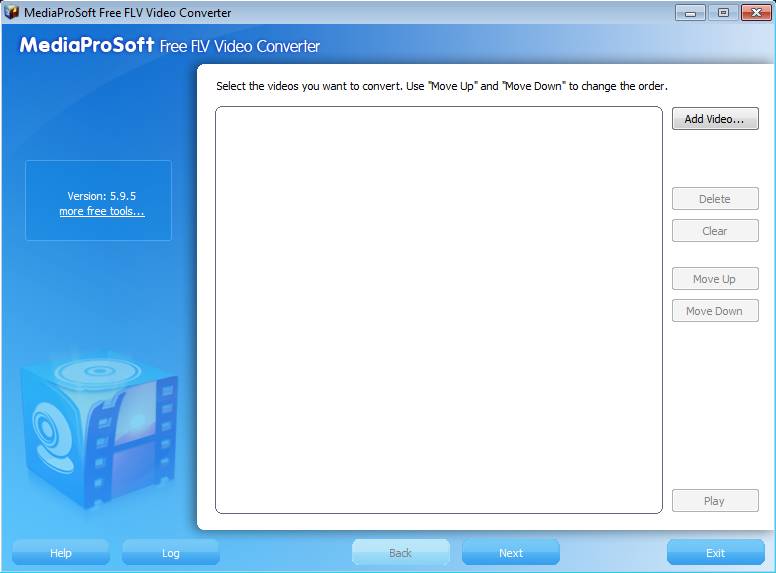Click the 'Version: 5.9.5' text
776x573 pixels.
pyautogui.click(x=101, y=196)
